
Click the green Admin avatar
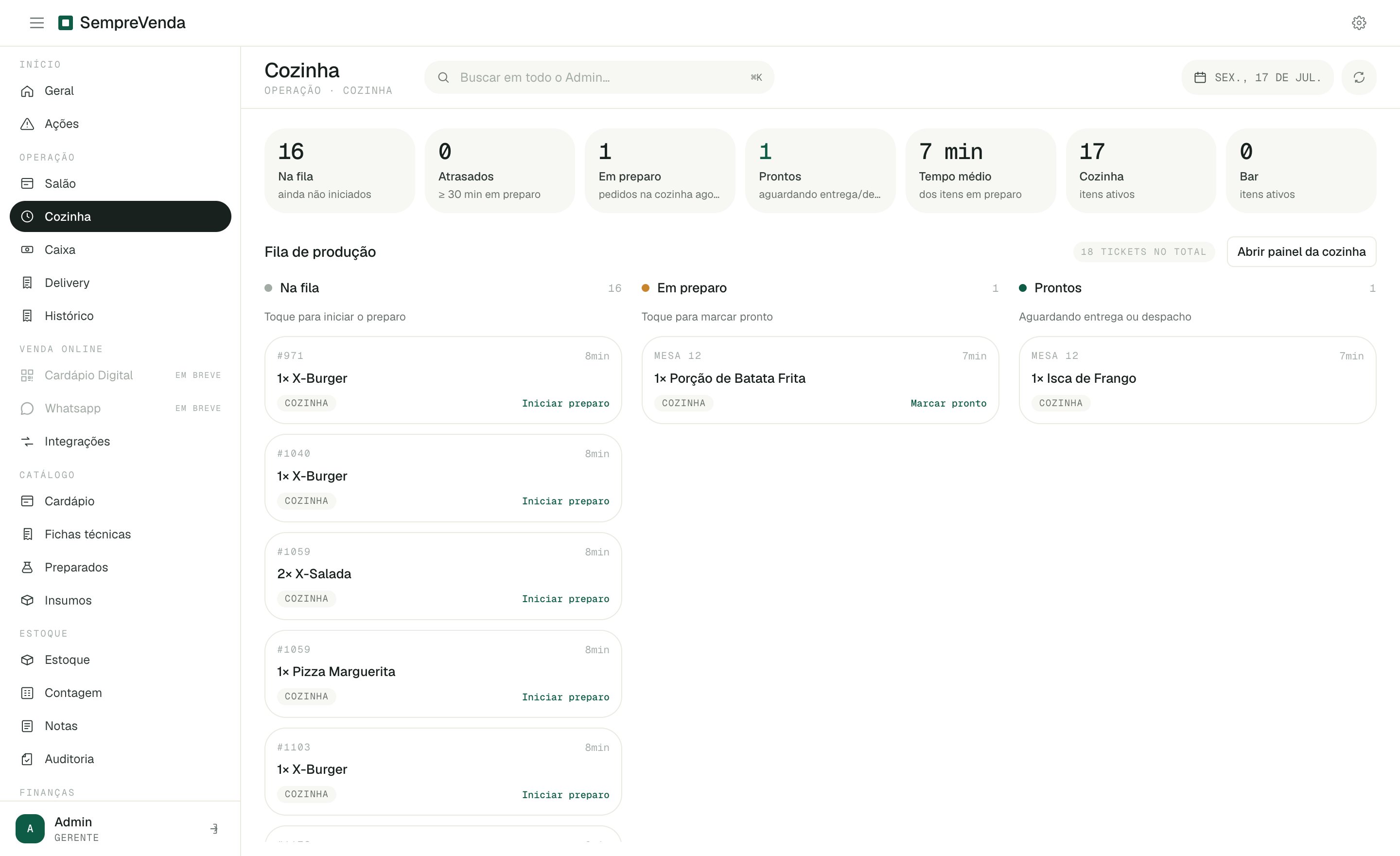coord(30,829)
